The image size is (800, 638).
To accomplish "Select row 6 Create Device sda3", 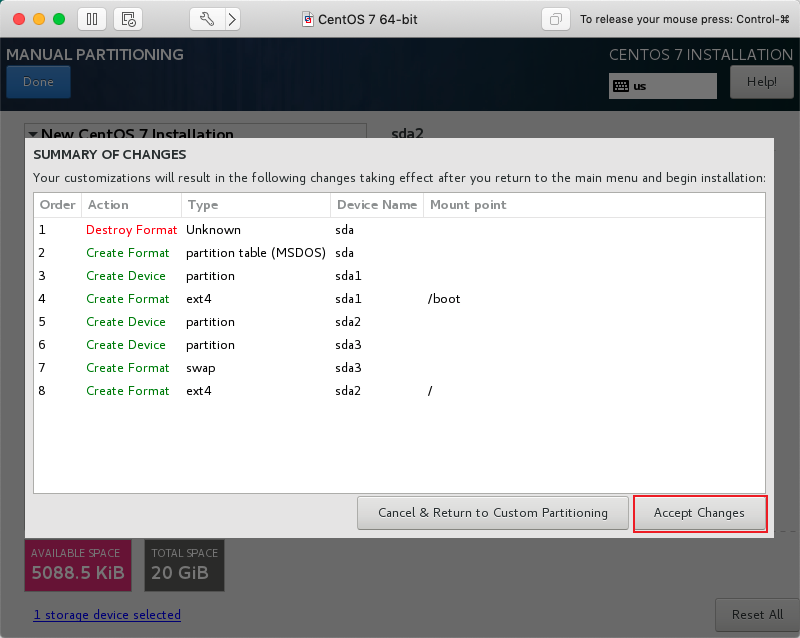I will tap(399, 345).
